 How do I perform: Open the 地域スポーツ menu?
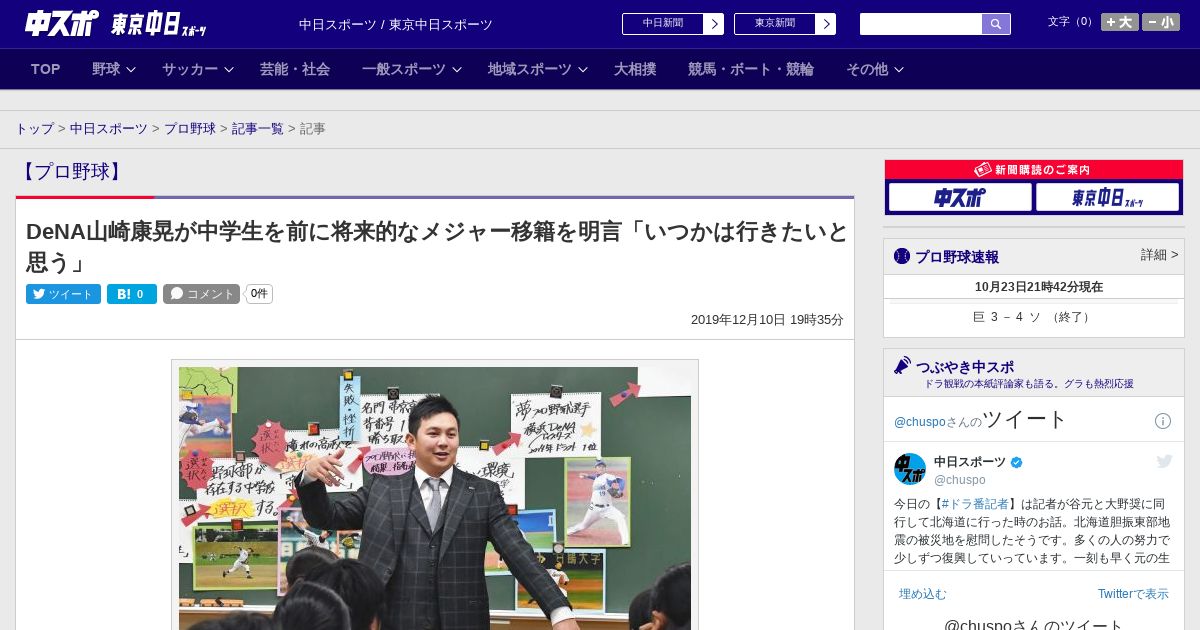(x=530, y=69)
